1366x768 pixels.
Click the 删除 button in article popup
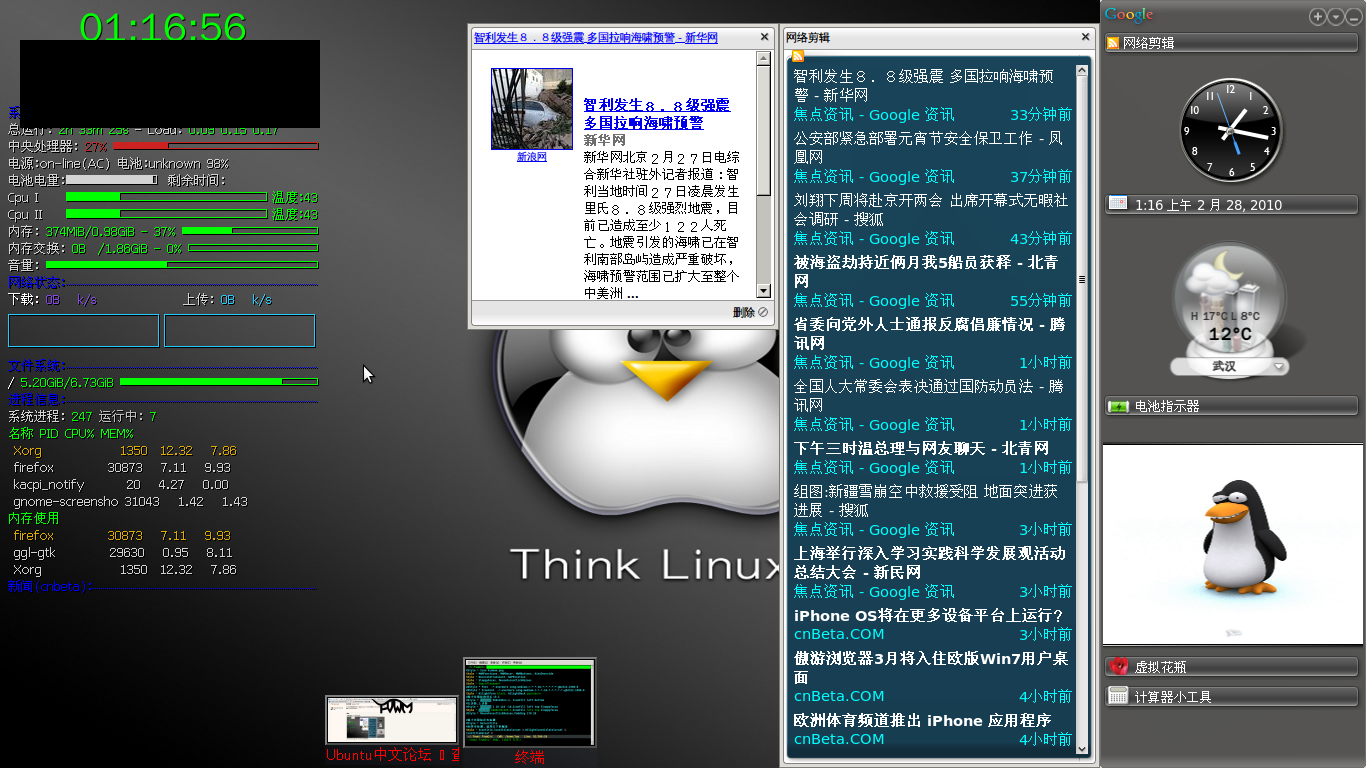750,312
